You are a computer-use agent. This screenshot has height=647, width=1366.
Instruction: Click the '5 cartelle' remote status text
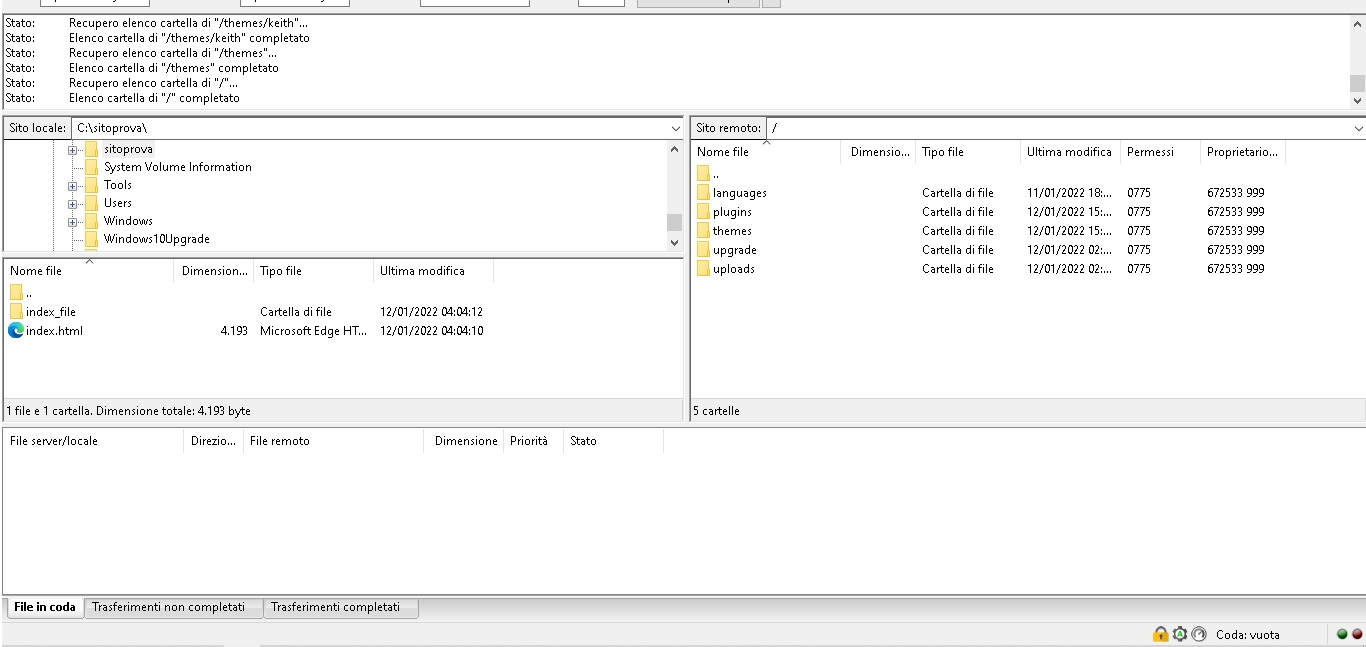[x=717, y=411]
